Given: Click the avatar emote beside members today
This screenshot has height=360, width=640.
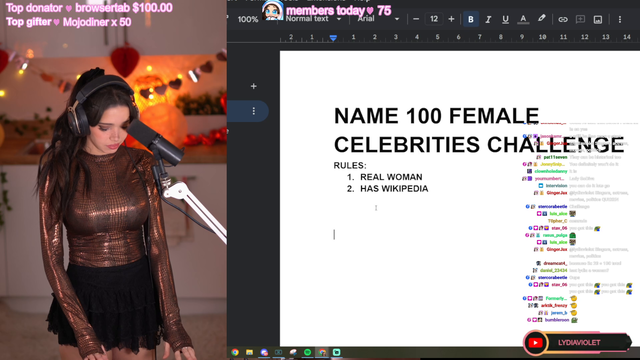Looking at the screenshot, I should point(272,10).
